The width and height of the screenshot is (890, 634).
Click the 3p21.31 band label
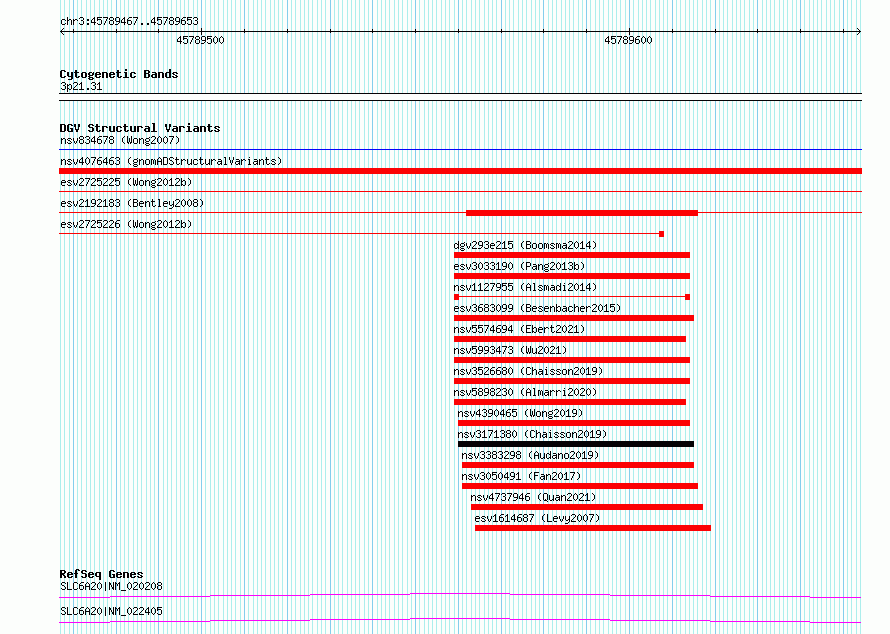pos(81,86)
